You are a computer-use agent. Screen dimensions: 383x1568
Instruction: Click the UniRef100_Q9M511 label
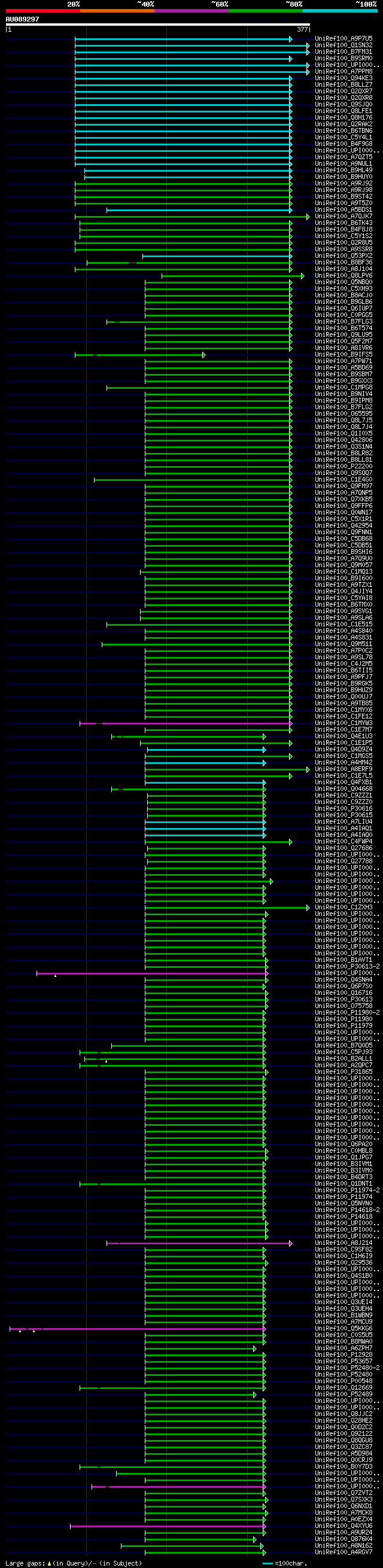344,644
